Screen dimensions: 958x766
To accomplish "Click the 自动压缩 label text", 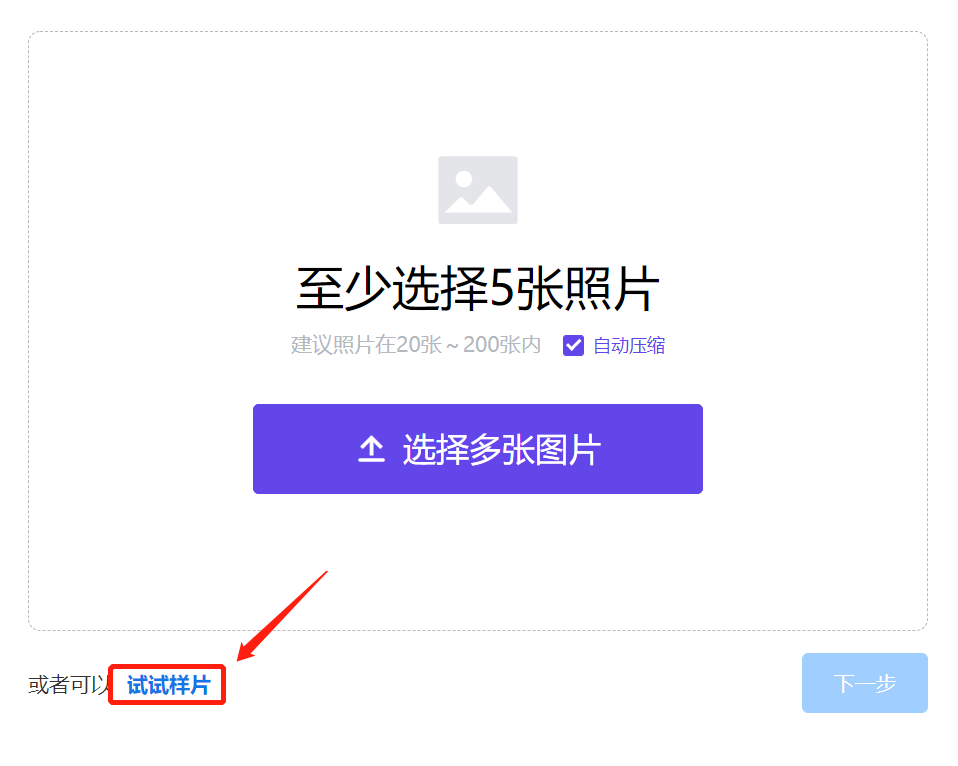I will [629, 346].
